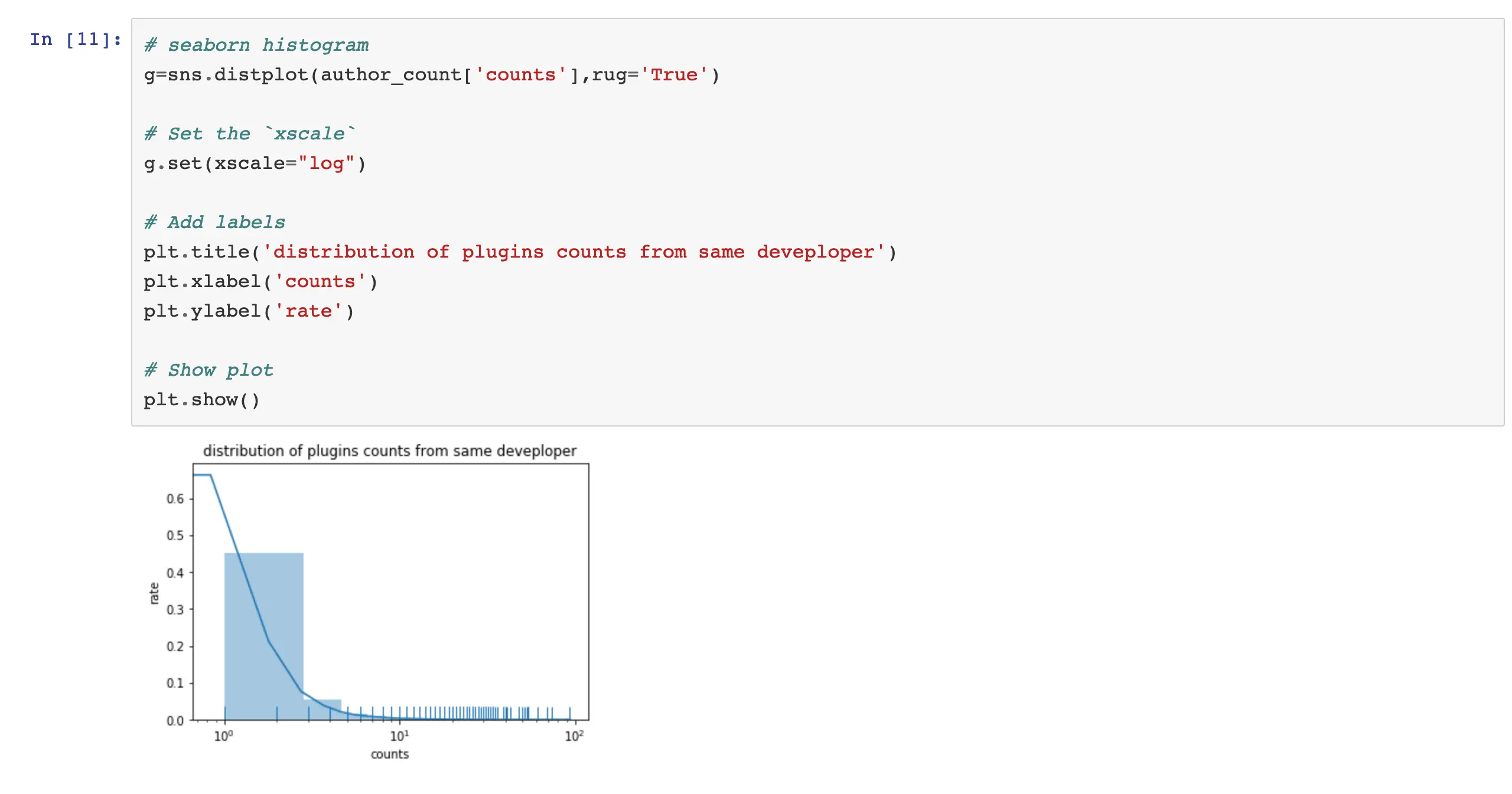Click the '# Show plot' comment

(209, 370)
